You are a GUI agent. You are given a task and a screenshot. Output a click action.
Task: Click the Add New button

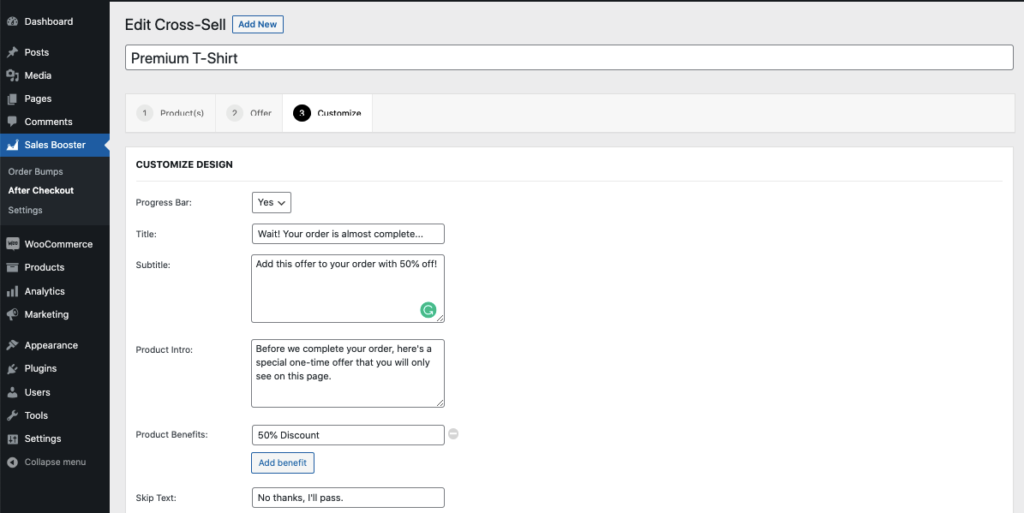[257, 24]
